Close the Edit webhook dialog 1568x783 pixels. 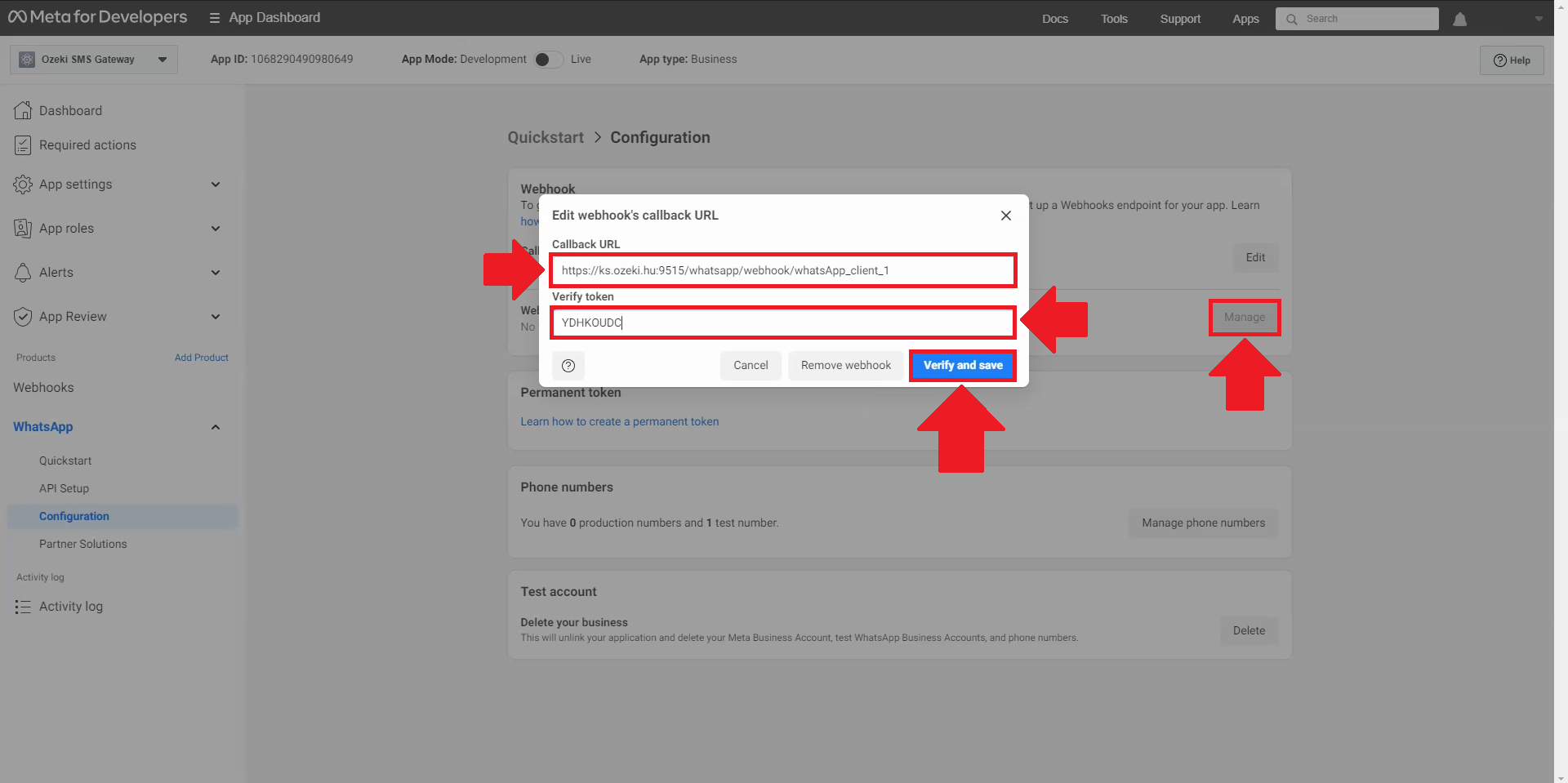[x=1006, y=216]
